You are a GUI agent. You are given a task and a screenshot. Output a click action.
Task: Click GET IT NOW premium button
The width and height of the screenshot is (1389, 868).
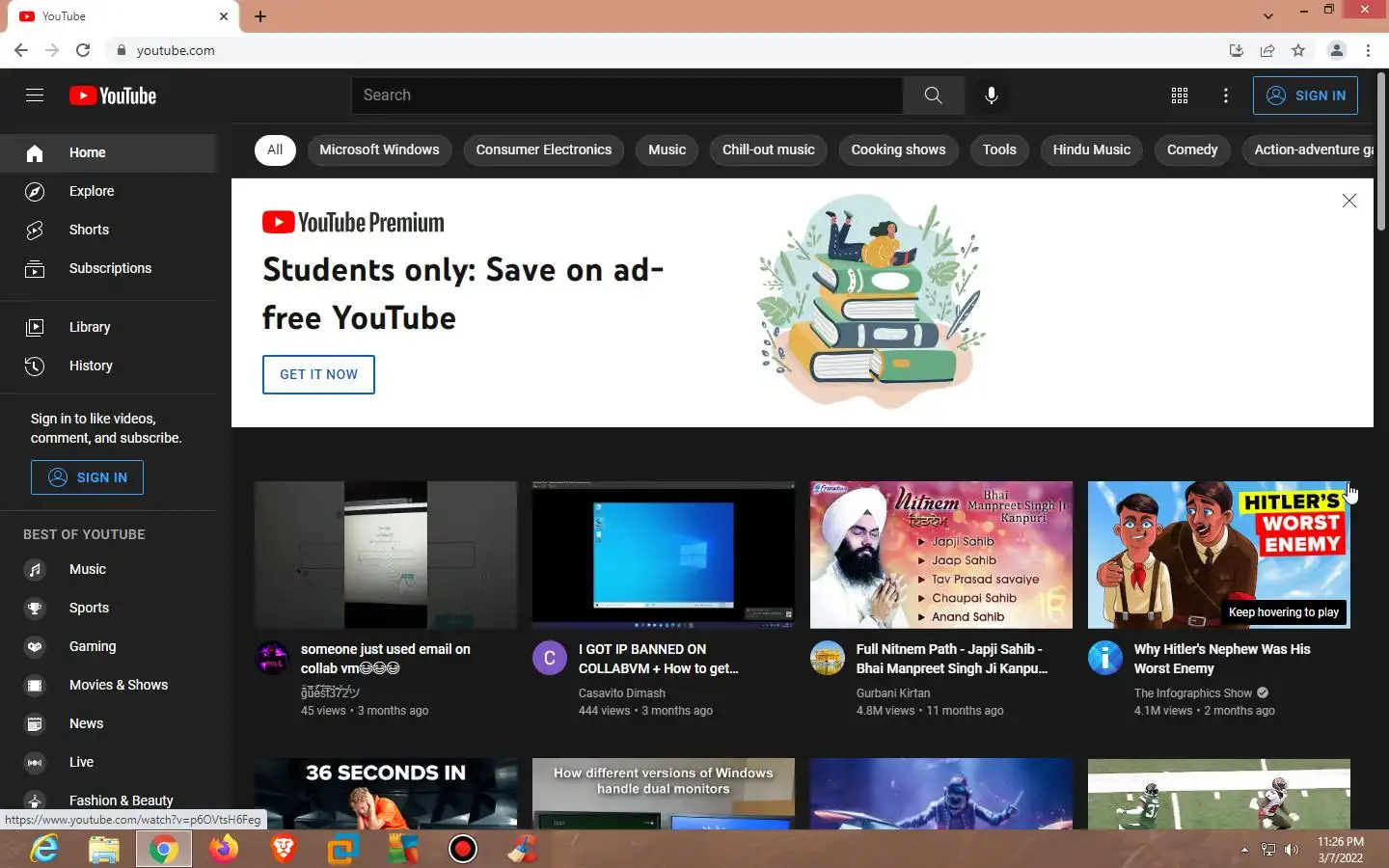(x=318, y=374)
